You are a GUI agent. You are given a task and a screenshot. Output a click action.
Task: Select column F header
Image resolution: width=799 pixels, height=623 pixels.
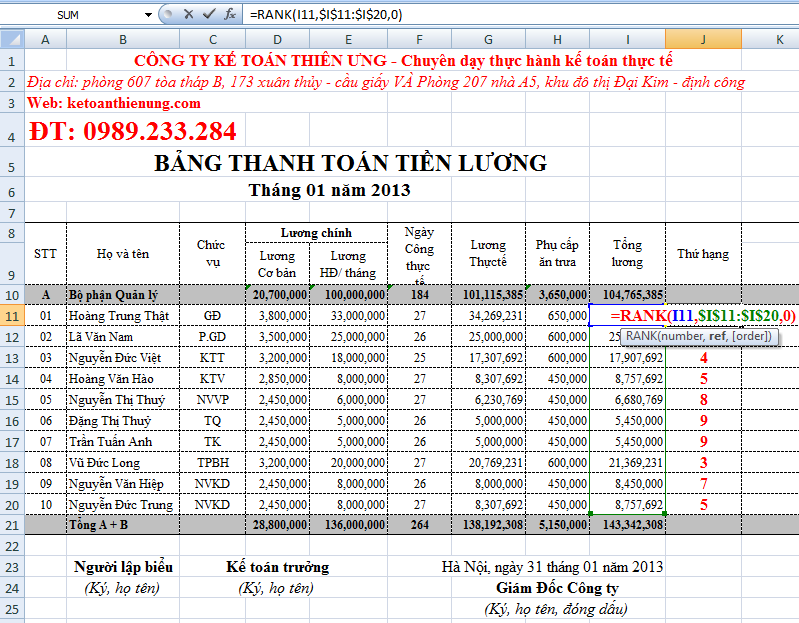click(419, 39)
